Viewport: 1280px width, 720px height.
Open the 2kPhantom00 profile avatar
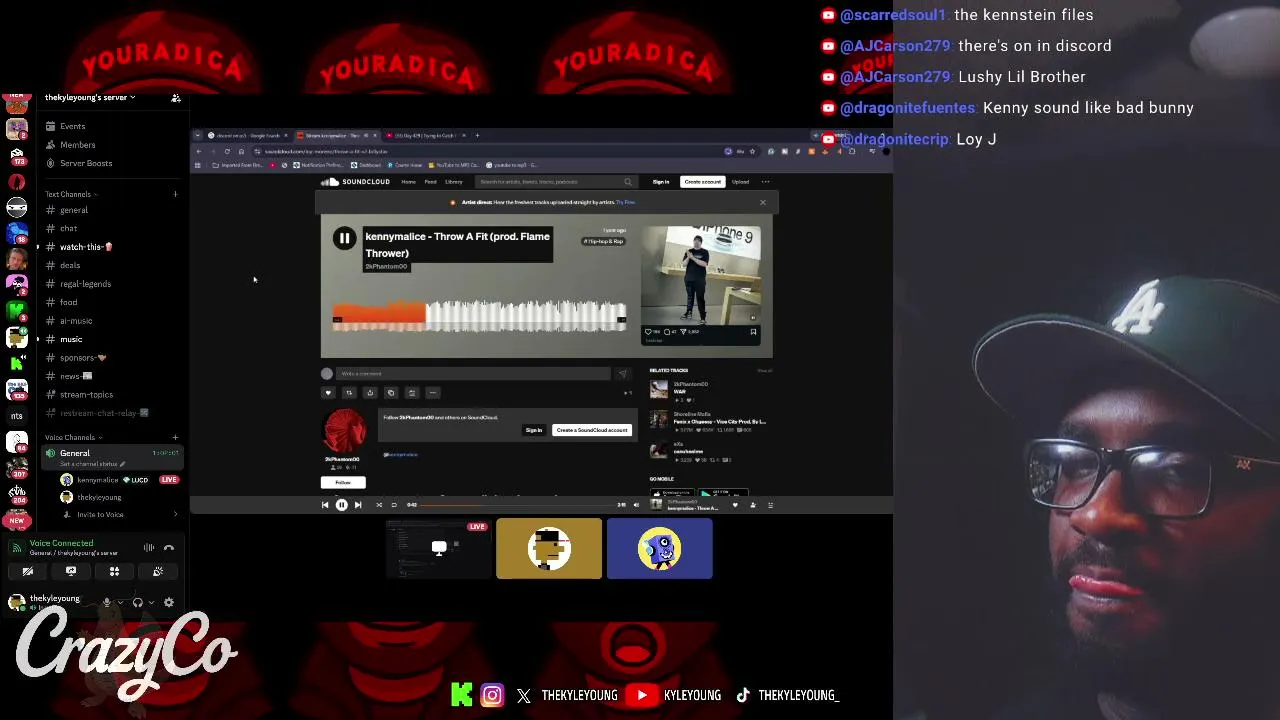pos(343,430)
